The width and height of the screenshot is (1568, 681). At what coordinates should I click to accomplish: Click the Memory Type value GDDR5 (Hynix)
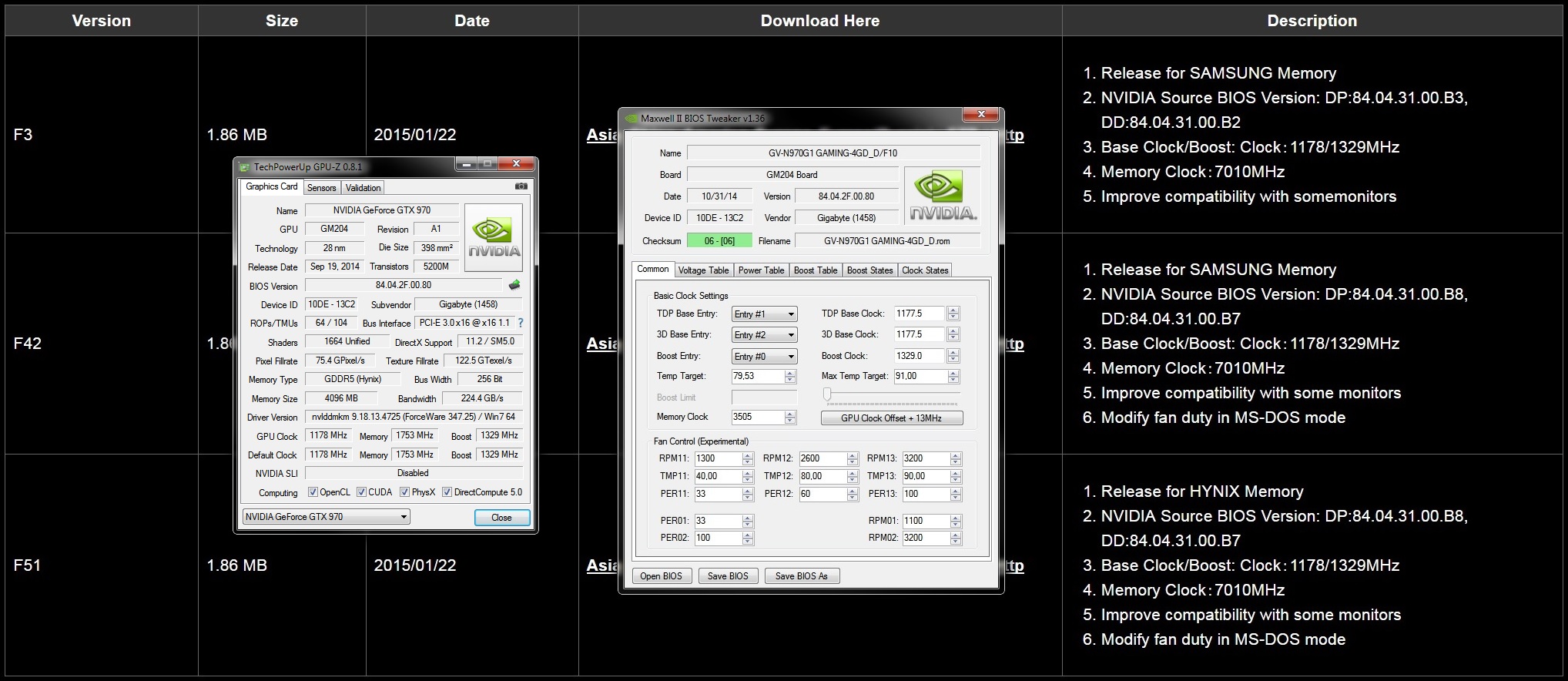[353, 379]
